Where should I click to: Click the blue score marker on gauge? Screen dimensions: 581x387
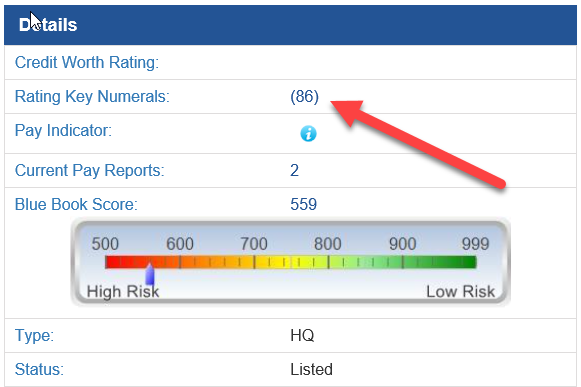(x=150, y=274)
